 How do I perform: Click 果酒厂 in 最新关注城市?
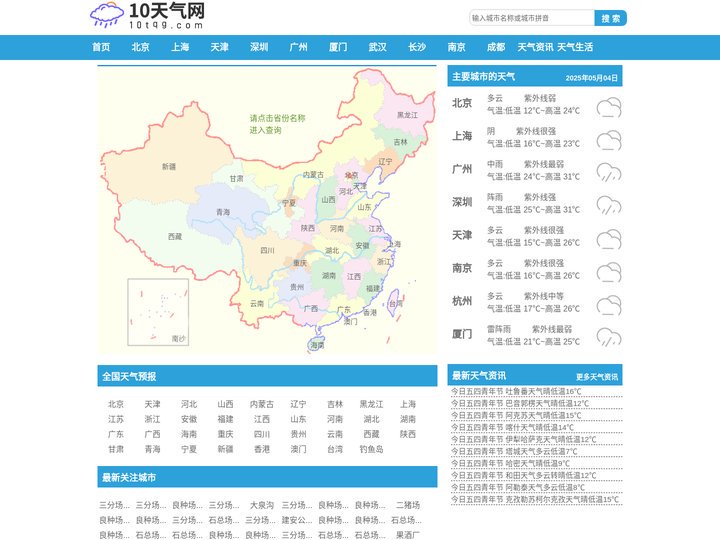tap(408, 535)
